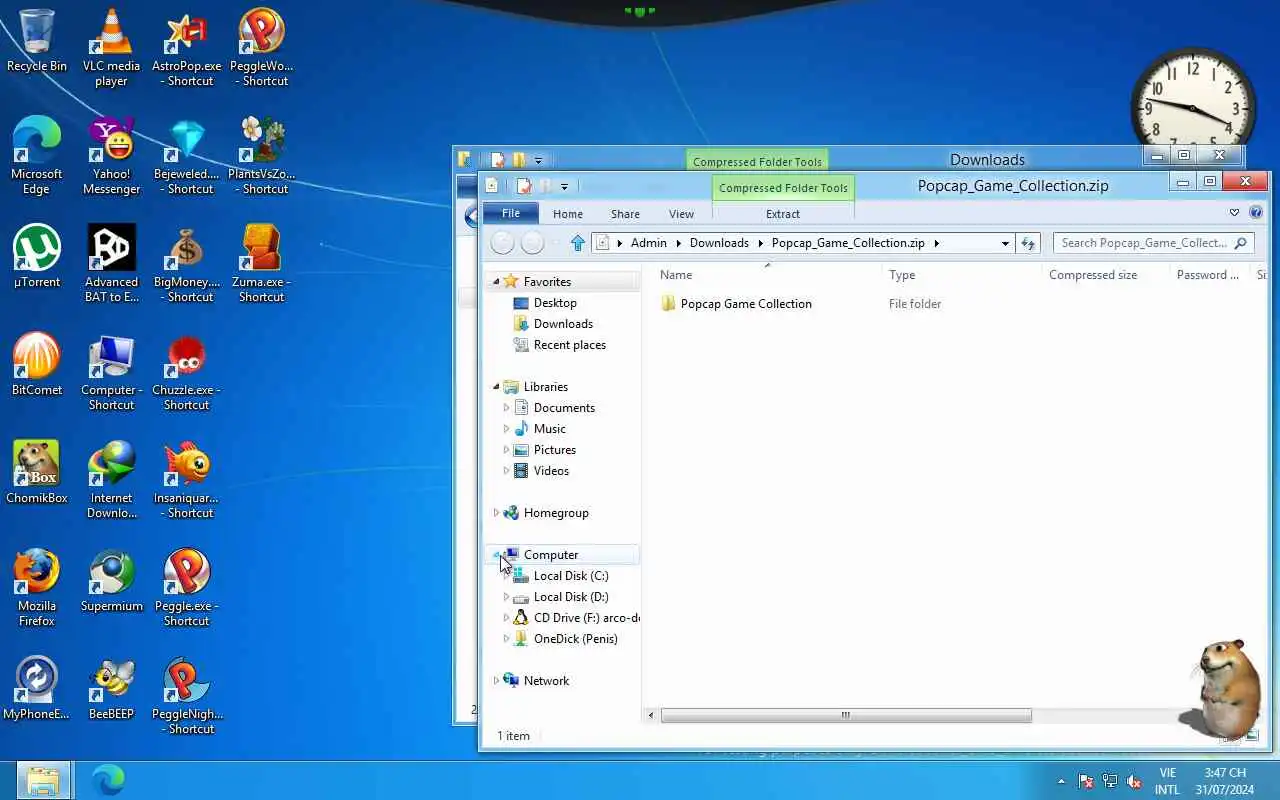
Task: Click the Back navigation button
Action: 503,243
